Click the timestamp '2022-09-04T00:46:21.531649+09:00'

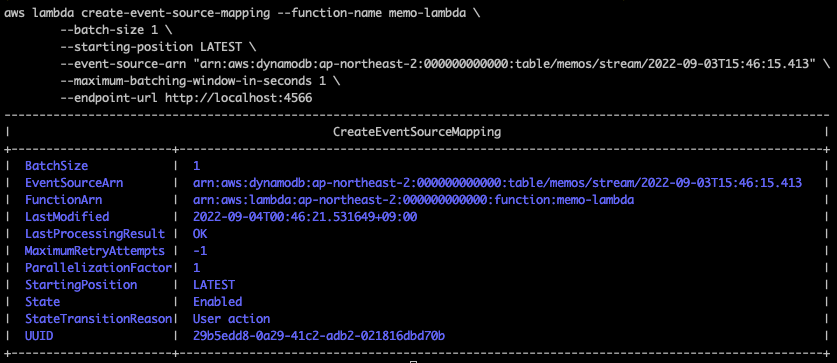305,217
